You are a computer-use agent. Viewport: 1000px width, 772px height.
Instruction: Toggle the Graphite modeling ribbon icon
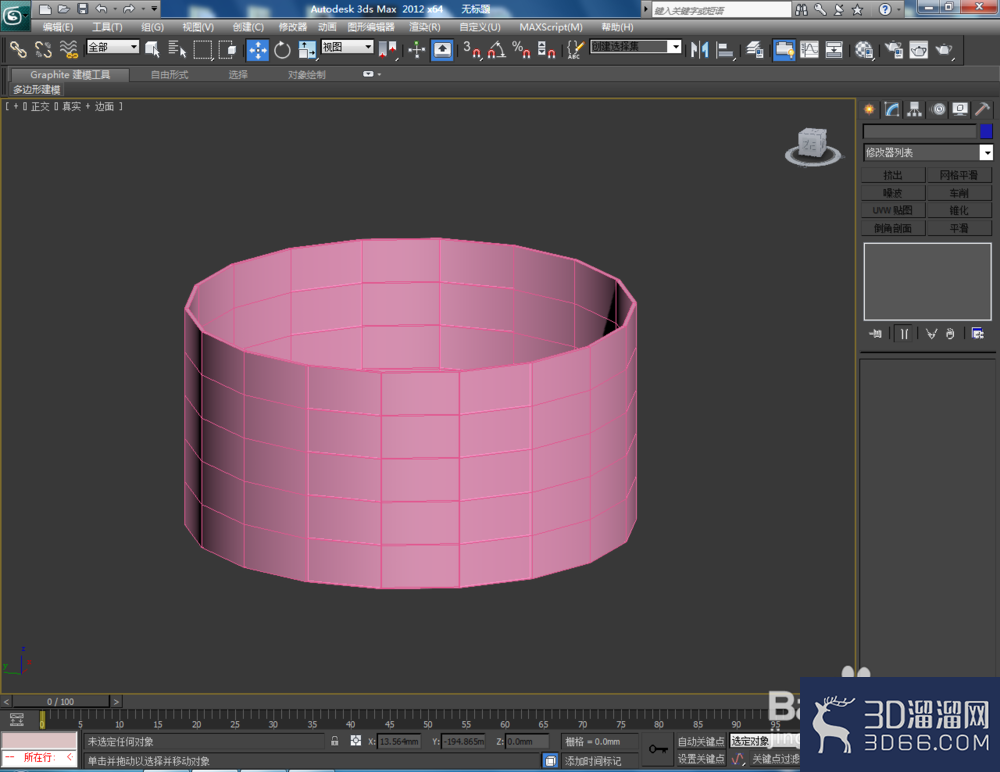point(784,50)
